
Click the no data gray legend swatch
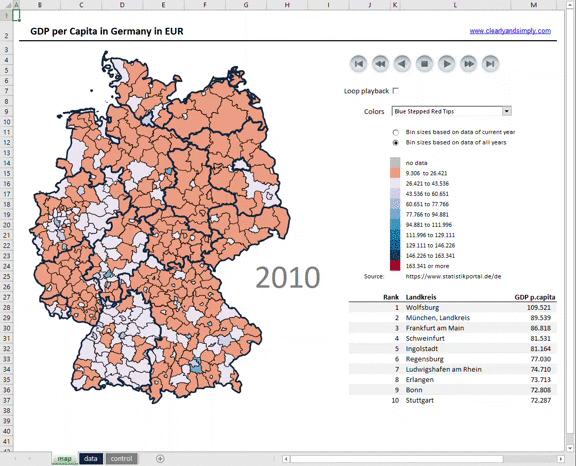point(395,163)
